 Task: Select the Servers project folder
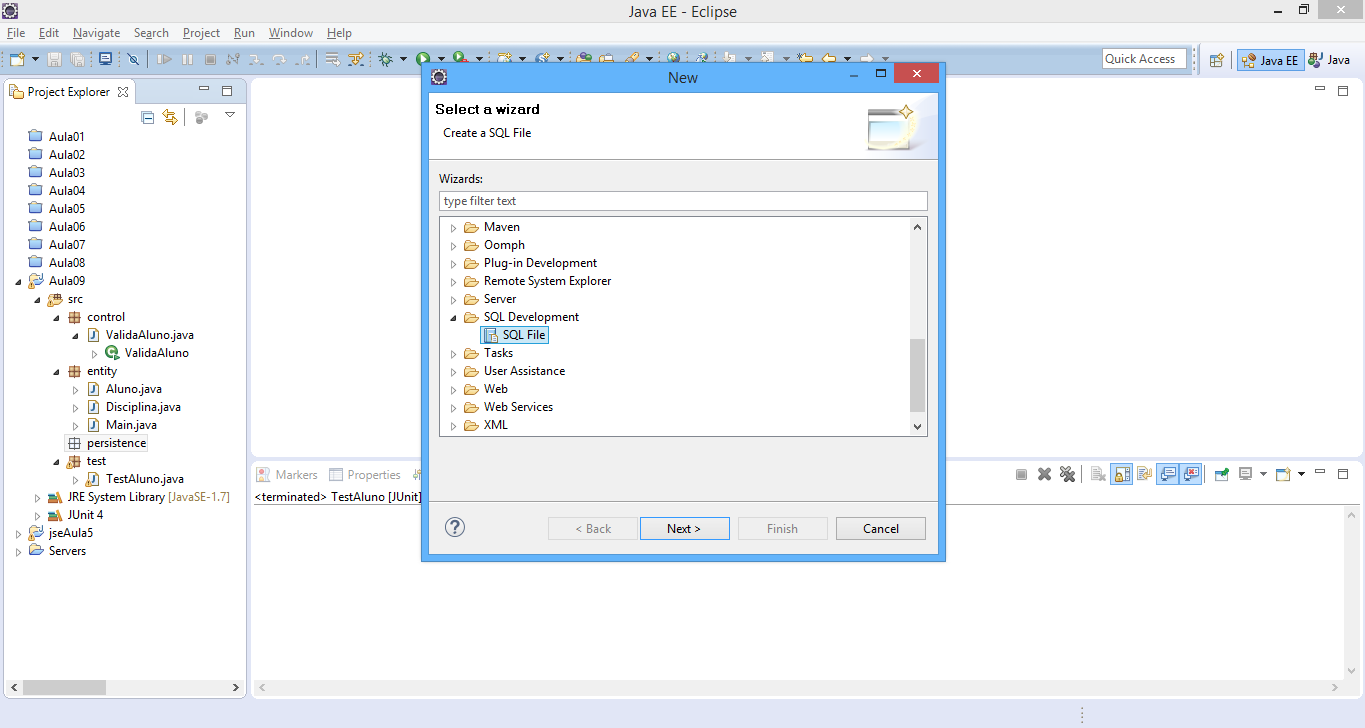pos(57,551)
